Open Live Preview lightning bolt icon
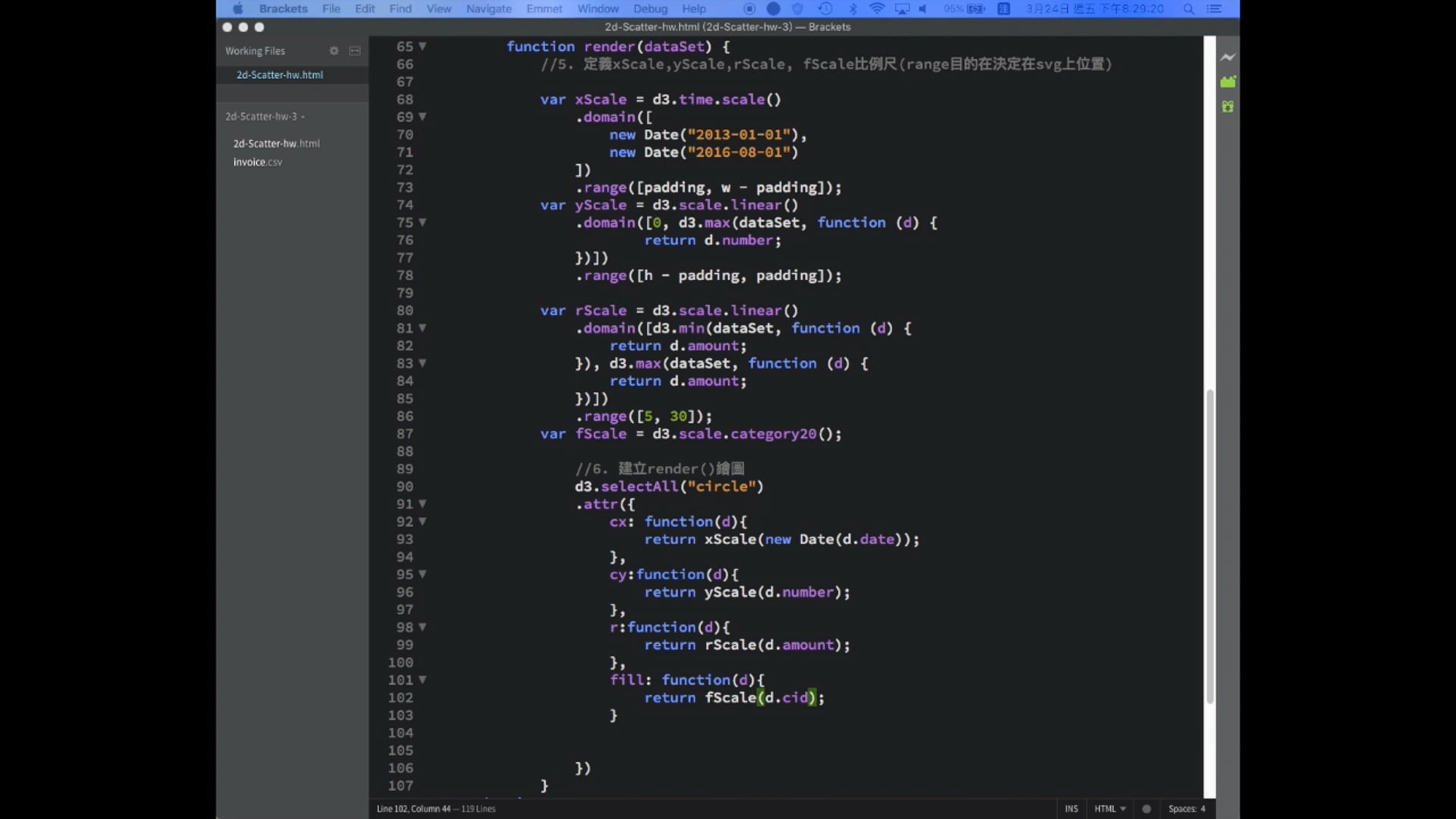Viewport: 1456px width, 819px height. point(1228,57)
